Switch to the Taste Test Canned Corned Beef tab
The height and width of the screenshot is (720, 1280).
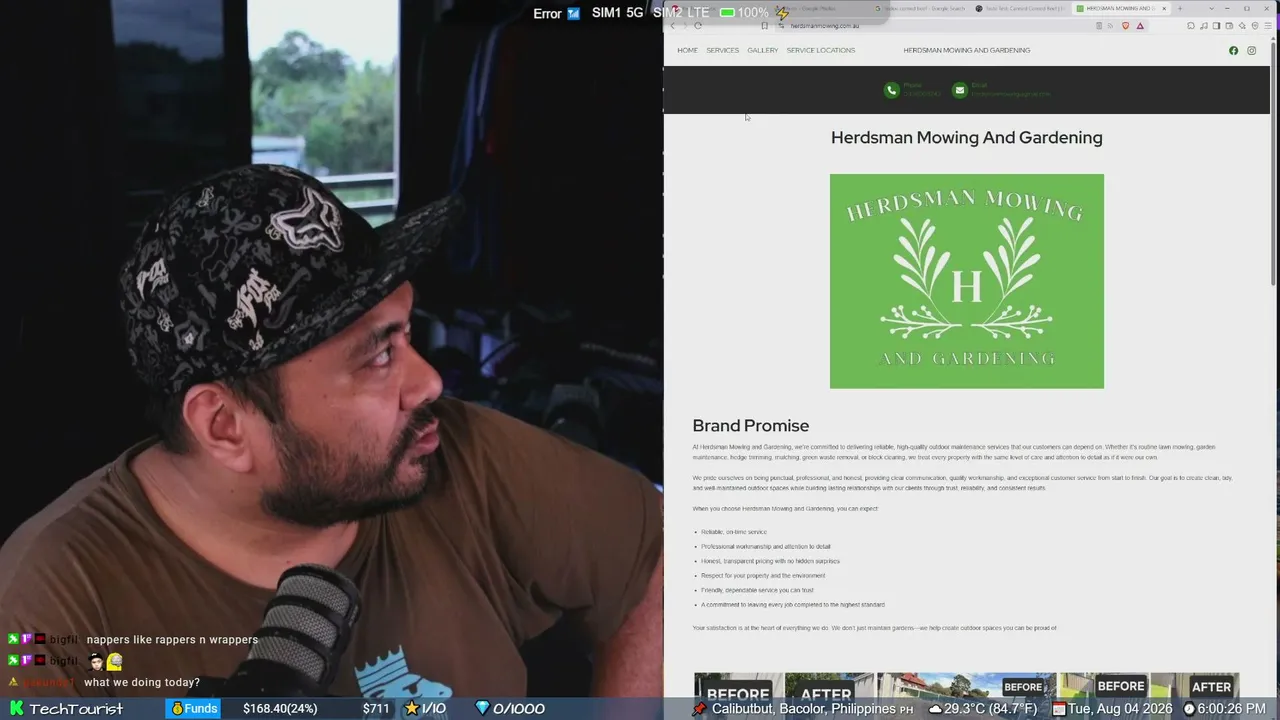tap(1020, 9)
